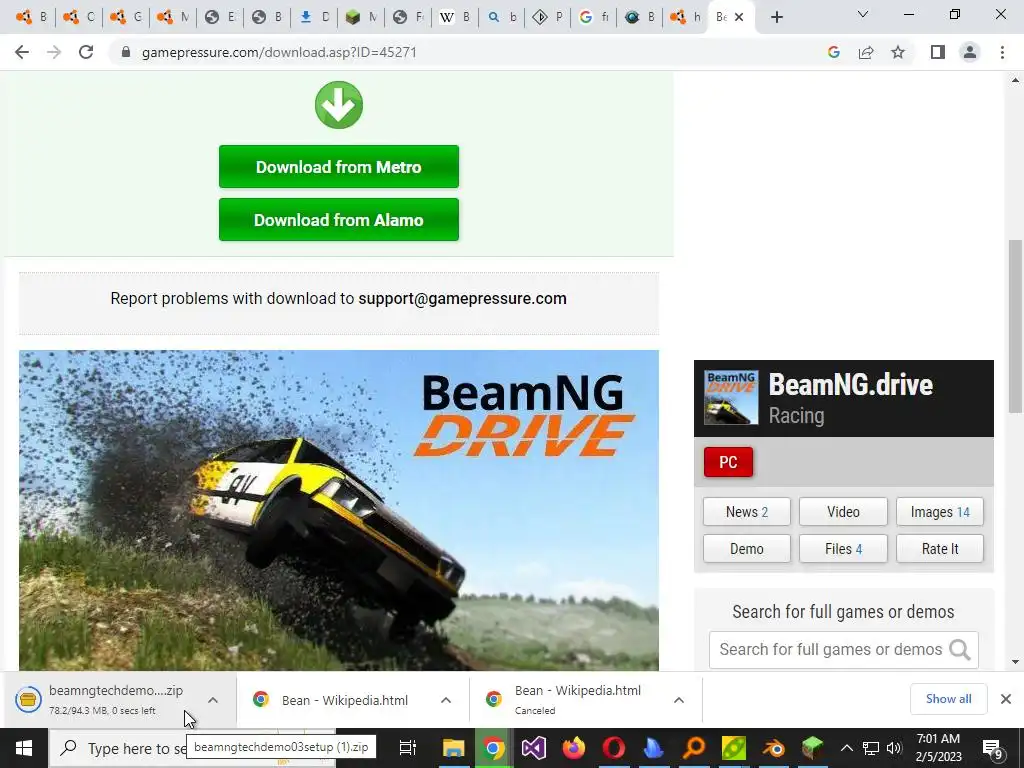Screen dimensions: 1024x768
Task: Open News 2 section
Action: [x=746, y=512]
